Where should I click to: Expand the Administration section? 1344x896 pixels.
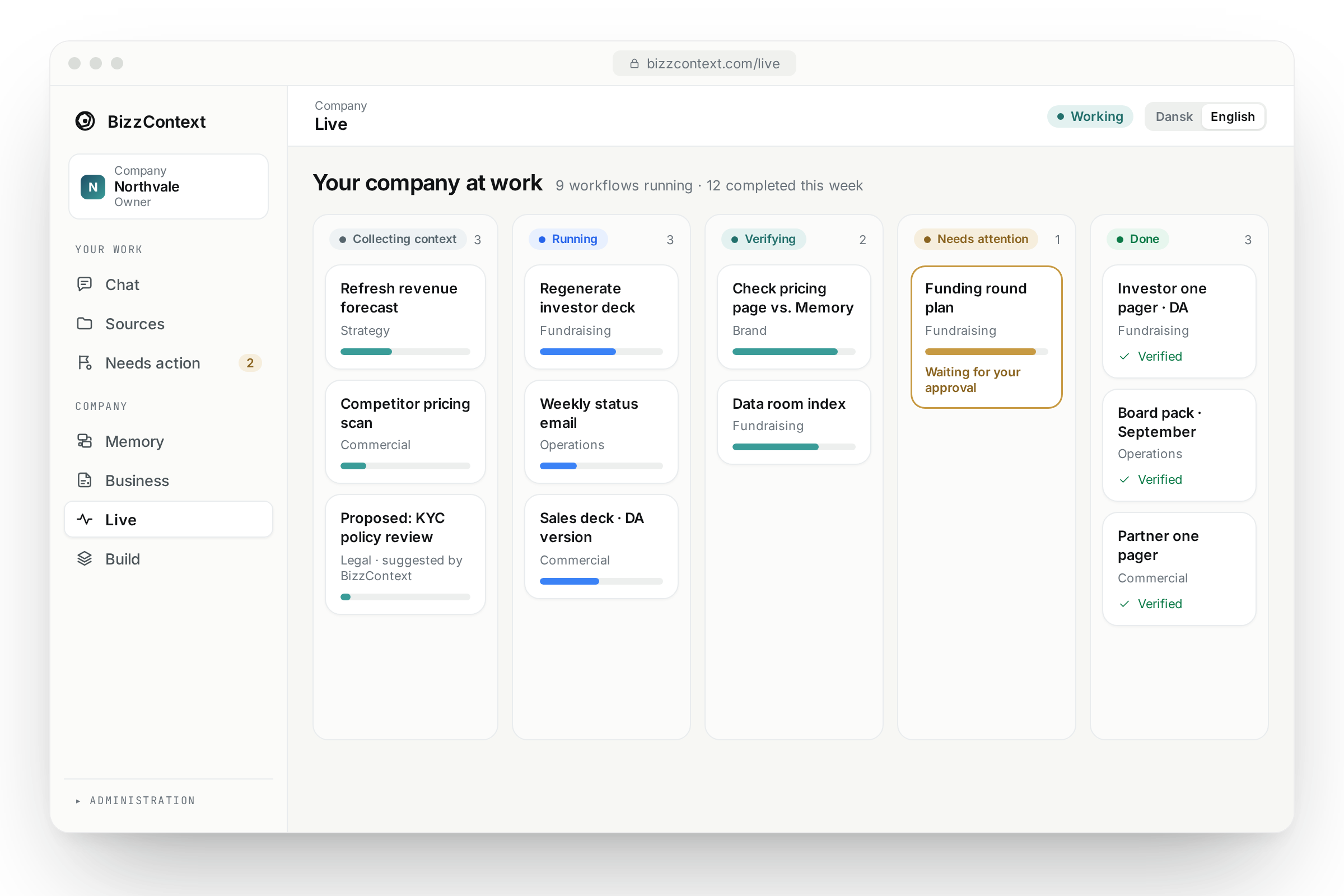click(136, 801)
